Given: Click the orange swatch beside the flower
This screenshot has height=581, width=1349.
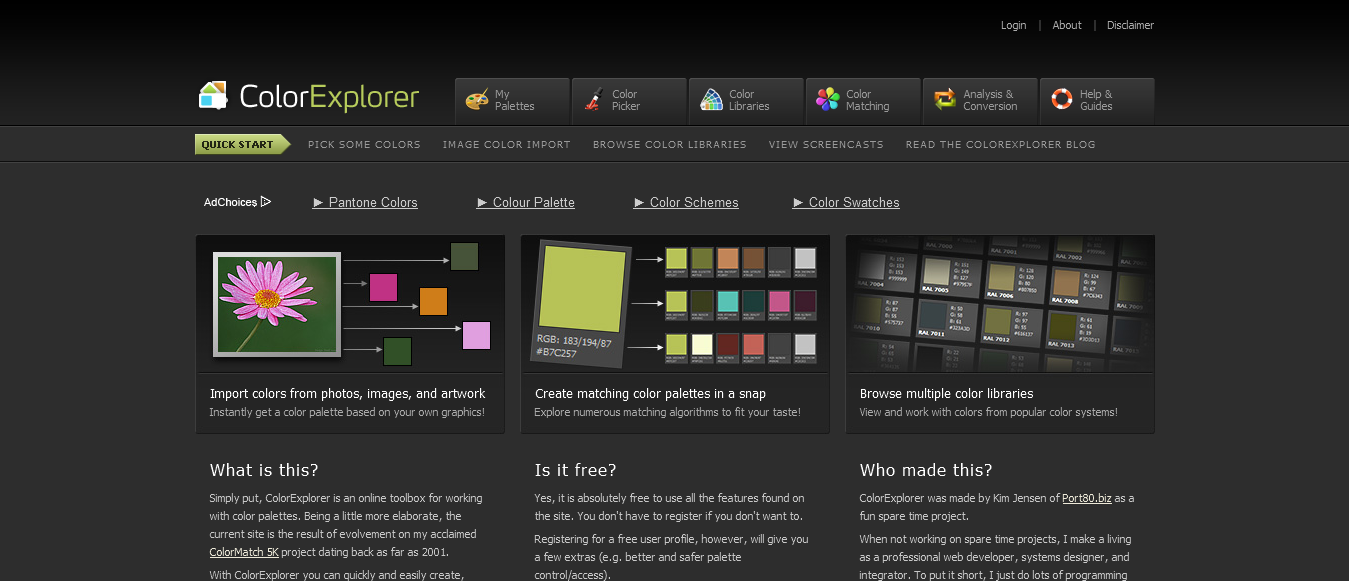Looking at the screenshot, I should click(x=433, y=301).
